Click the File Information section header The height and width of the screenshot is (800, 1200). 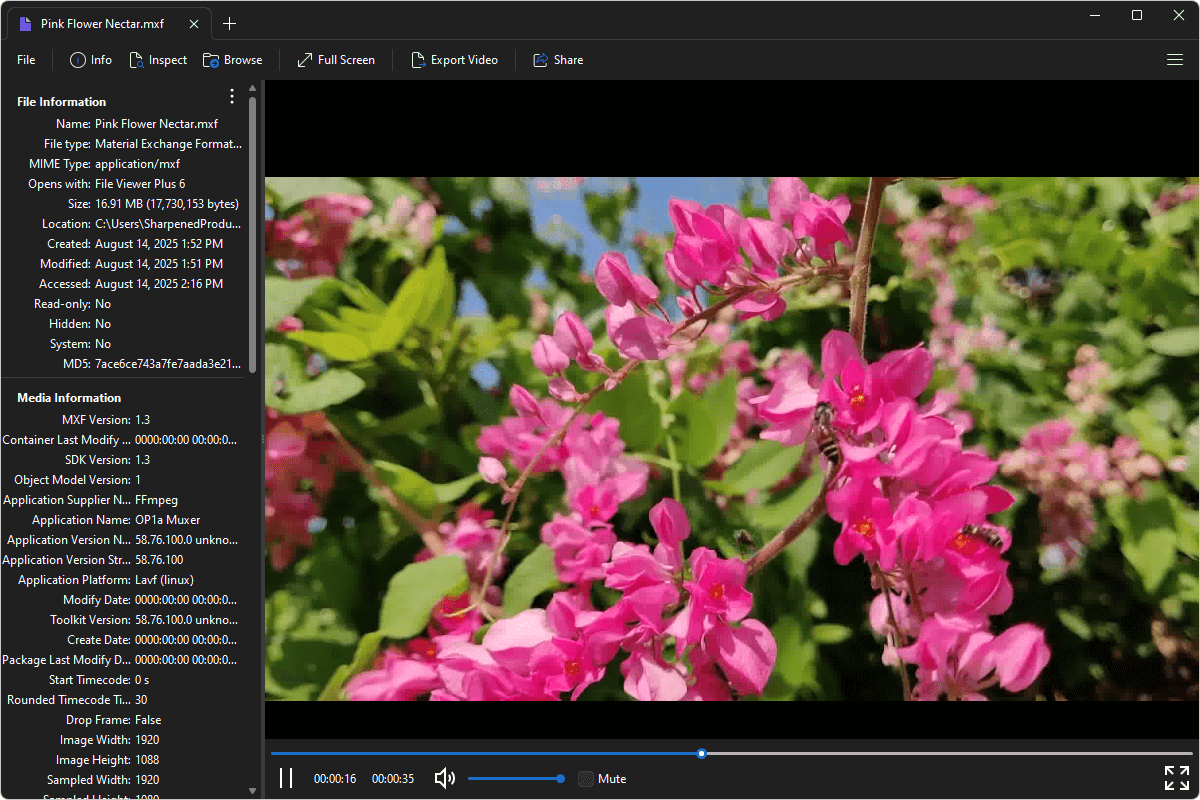(x=61, y=102)
